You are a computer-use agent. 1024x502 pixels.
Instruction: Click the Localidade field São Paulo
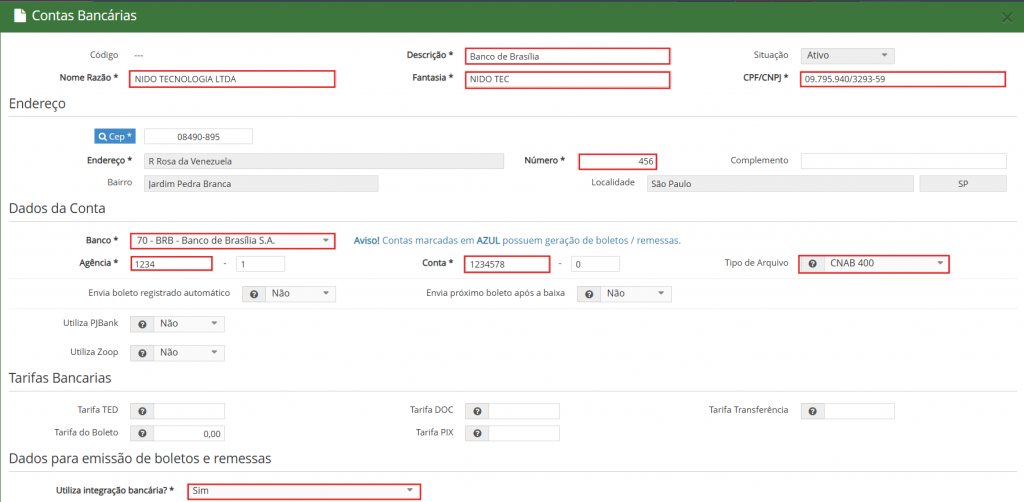click(780, 184)
